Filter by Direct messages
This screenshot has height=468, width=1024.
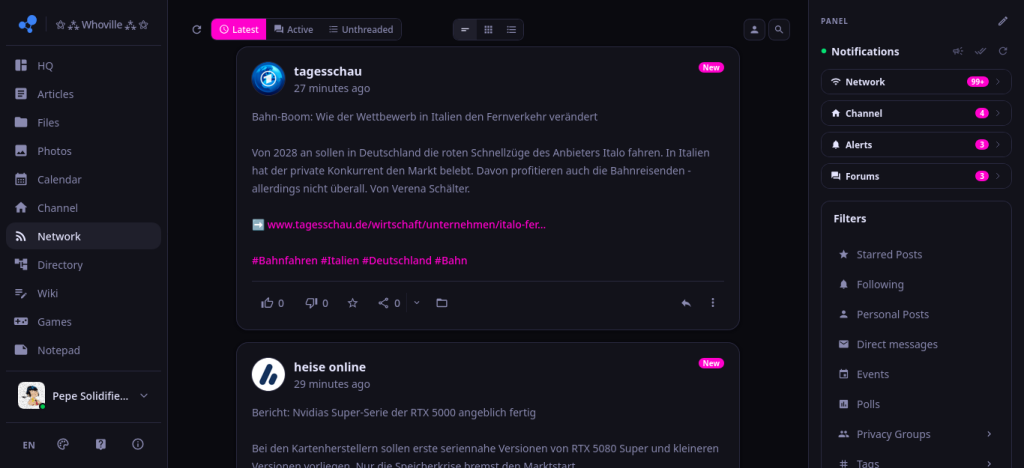[x=916, y=345]
